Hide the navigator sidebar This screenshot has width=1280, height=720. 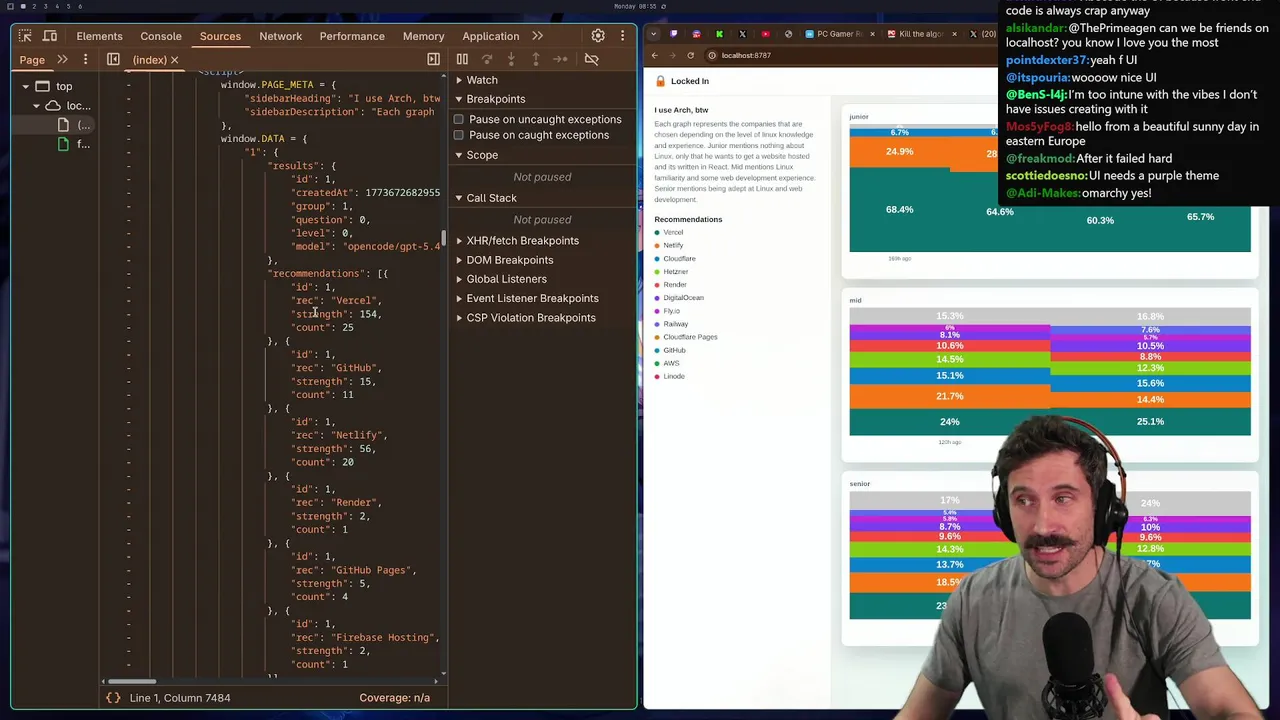(x=113, y=59)
